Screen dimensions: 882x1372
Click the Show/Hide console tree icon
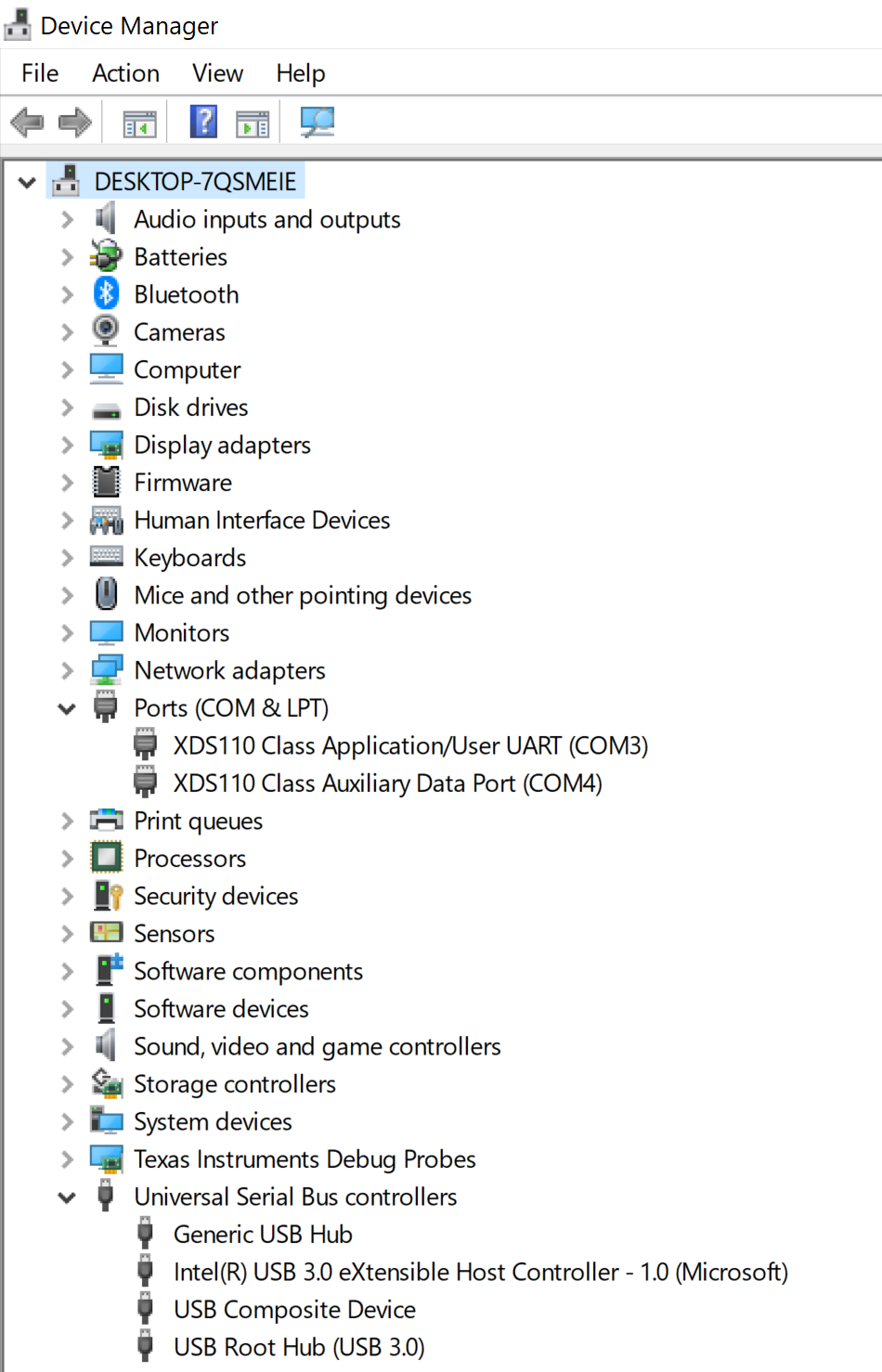[x=140, y=123]
